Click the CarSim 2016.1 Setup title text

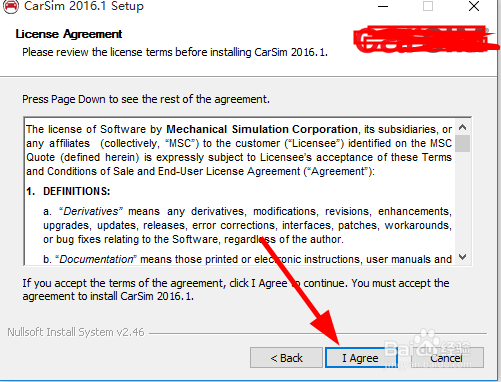[84, 6]
